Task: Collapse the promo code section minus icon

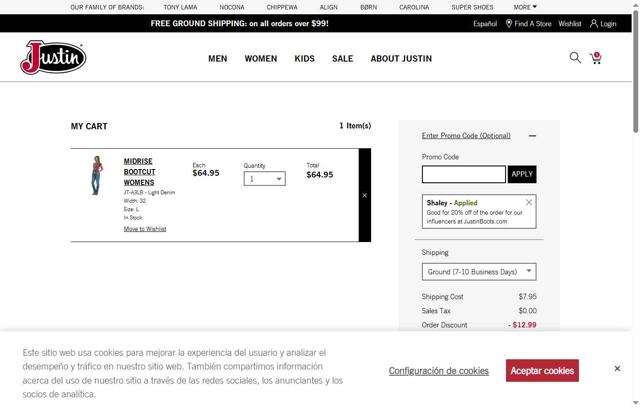Action: [532, 135]
